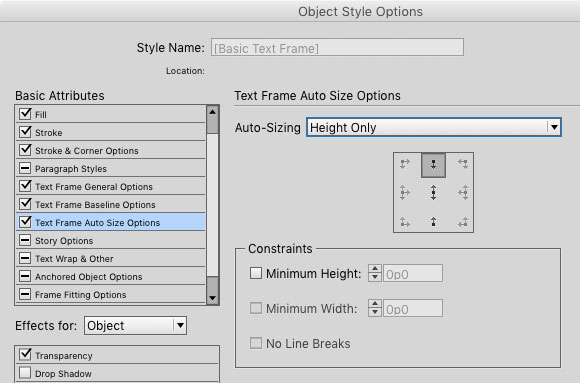Toggle the Transparency effect checkbox
The height and width of the screenshot is (383, 580).
pyautogui.click(x=25, y=355)
